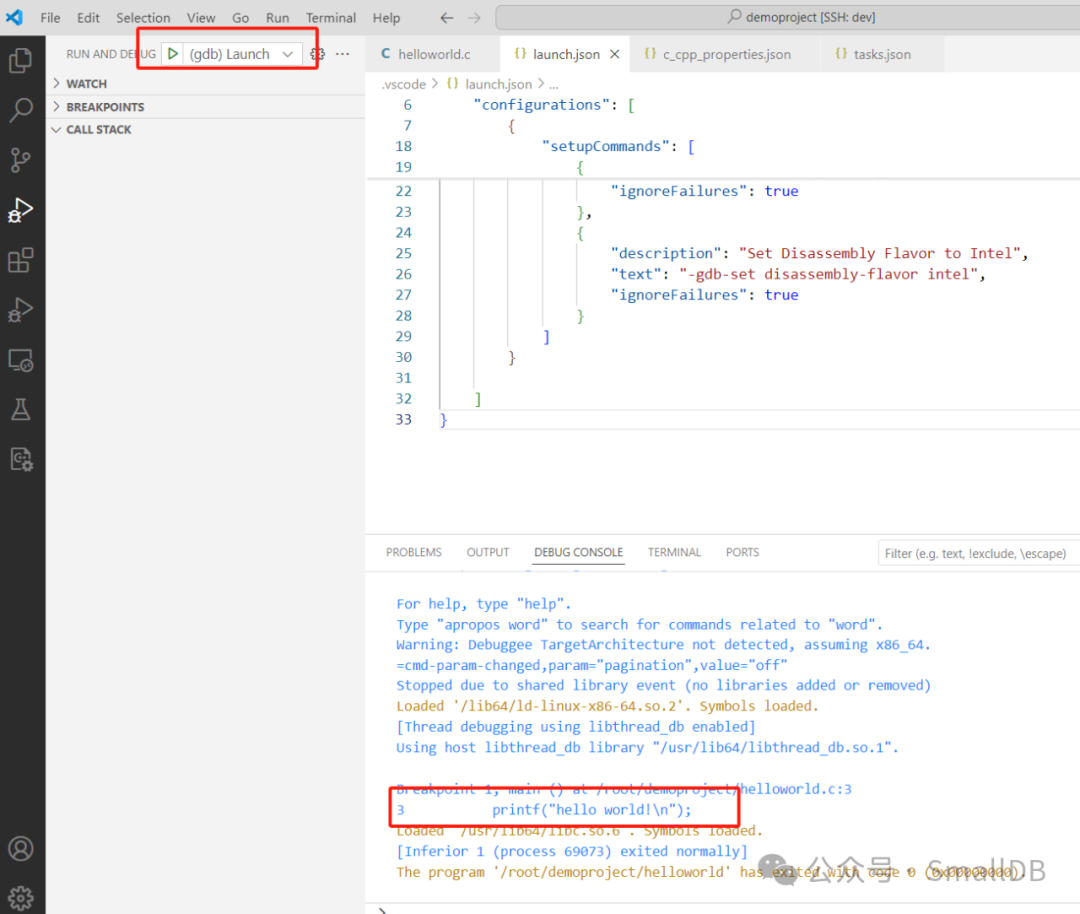Click the "-gdb-set disassembly-flavor intel" string
Viewport: 1080px width, 914px height.
(x=829, y=274)
